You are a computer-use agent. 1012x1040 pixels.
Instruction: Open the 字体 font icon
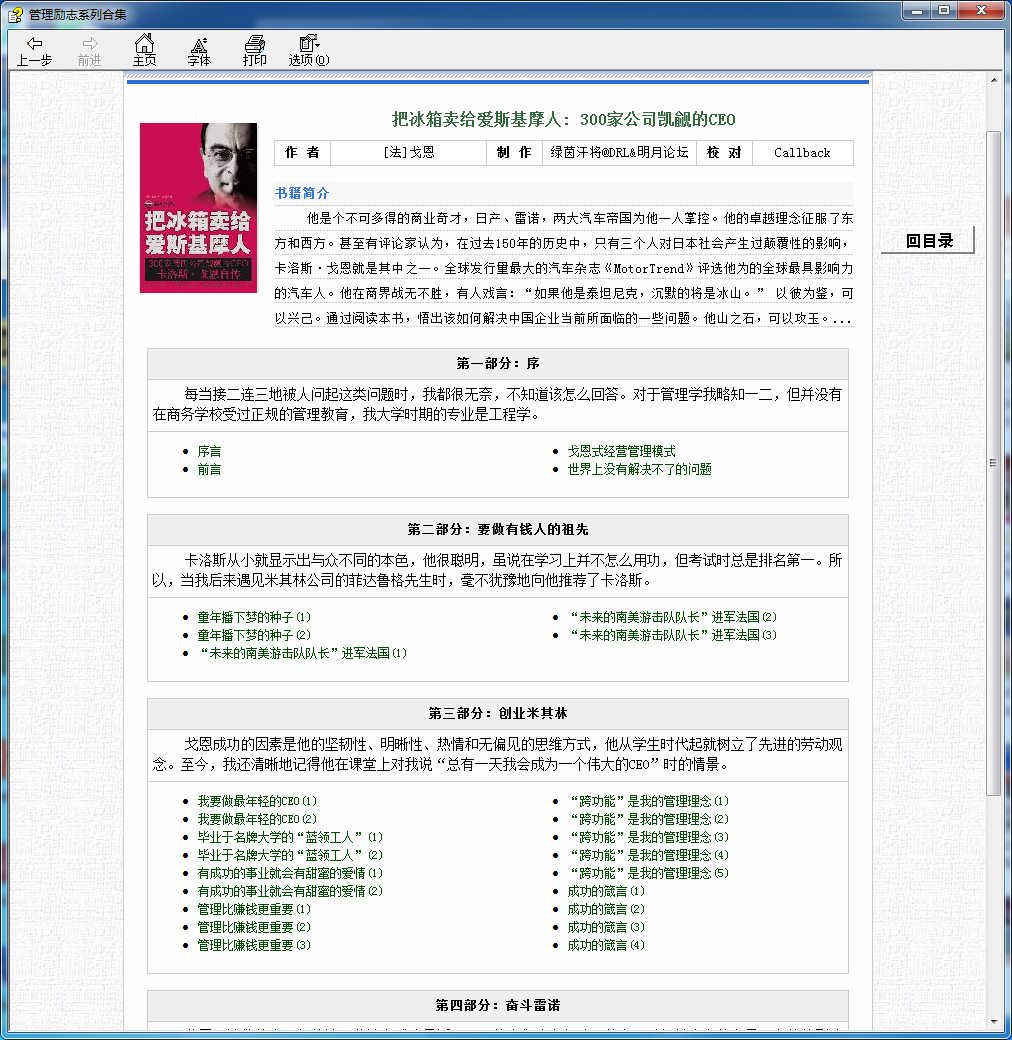click(x=199, y=50)
